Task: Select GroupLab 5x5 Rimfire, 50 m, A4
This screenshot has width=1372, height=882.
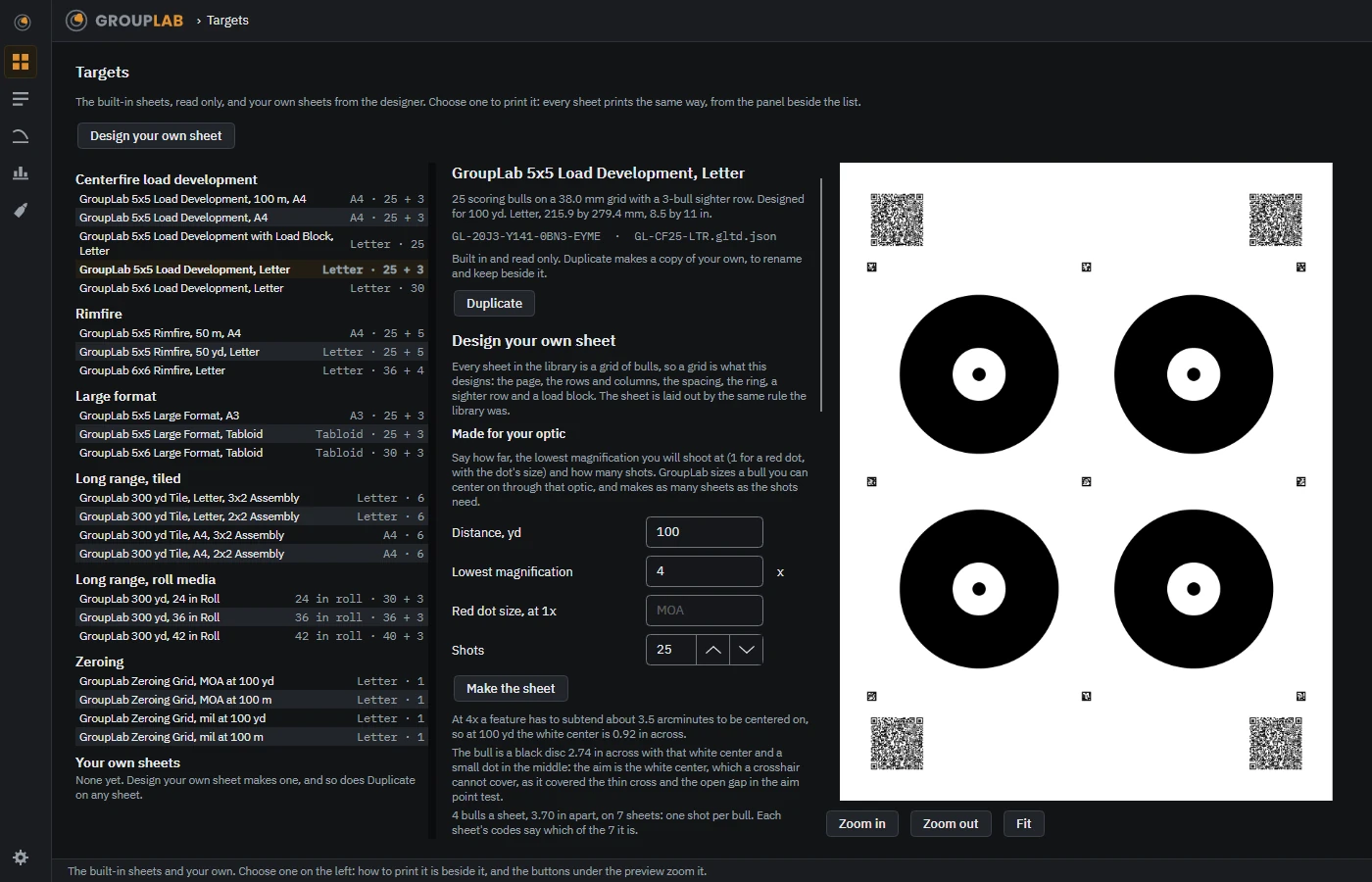Action: (x=252, y=333)
